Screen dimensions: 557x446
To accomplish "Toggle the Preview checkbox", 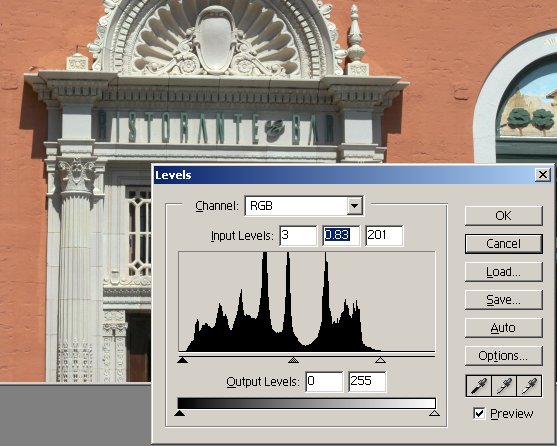I will tap(479, 413).
